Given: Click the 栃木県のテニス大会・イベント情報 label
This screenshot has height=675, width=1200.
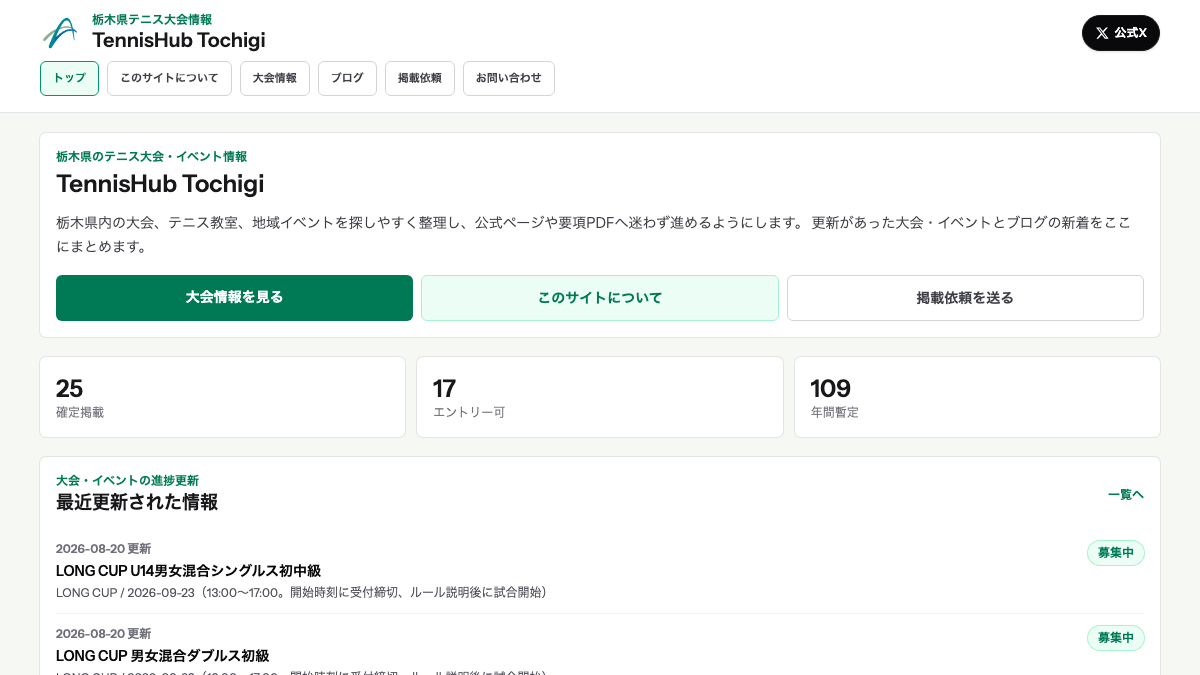Looking at the screenshot, I should (151, 157).
